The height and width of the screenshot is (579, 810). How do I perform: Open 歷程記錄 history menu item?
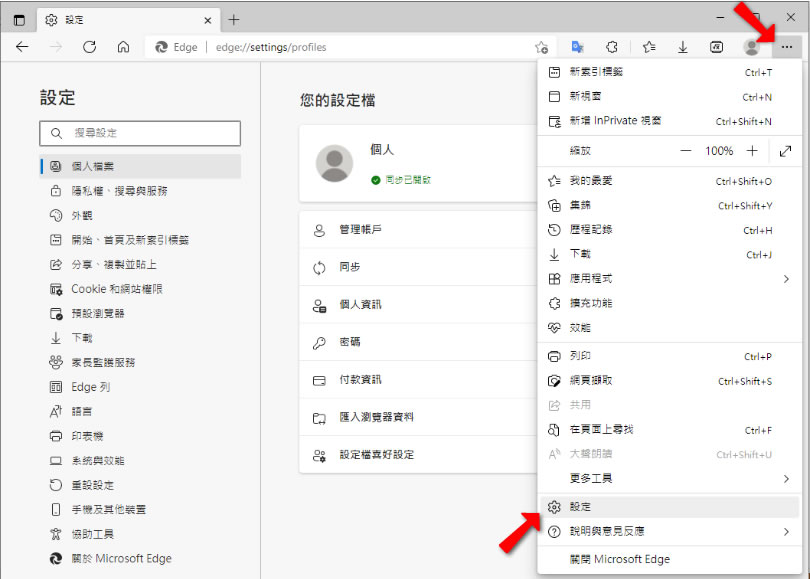(x=669, y=230)
